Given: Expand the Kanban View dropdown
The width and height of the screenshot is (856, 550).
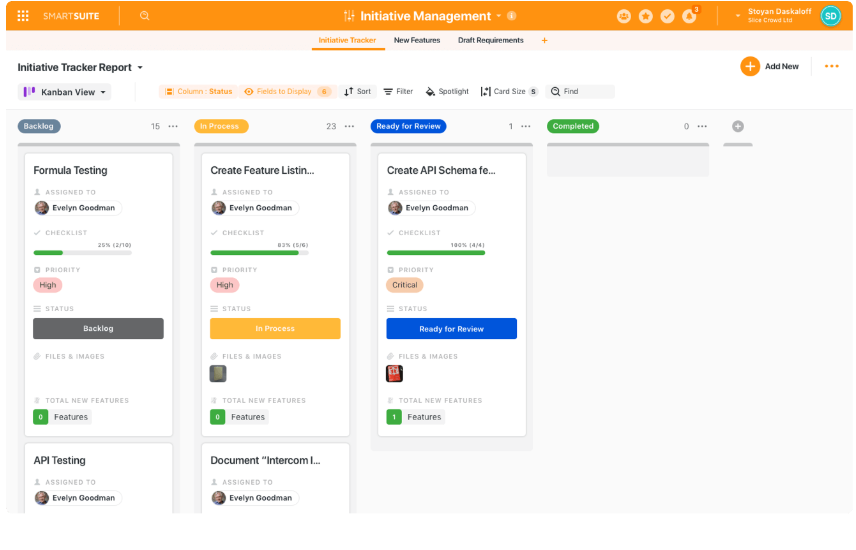Looking at the screenshot, I should point(64,92).
